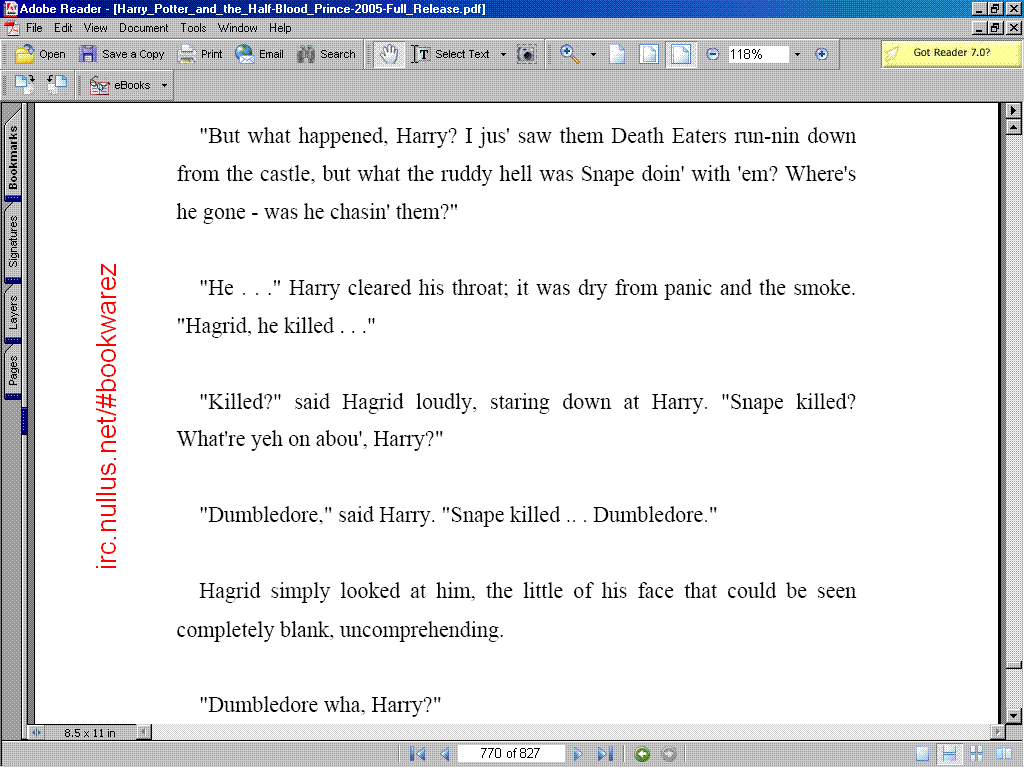Go to the previous page

tap(445, 754)
